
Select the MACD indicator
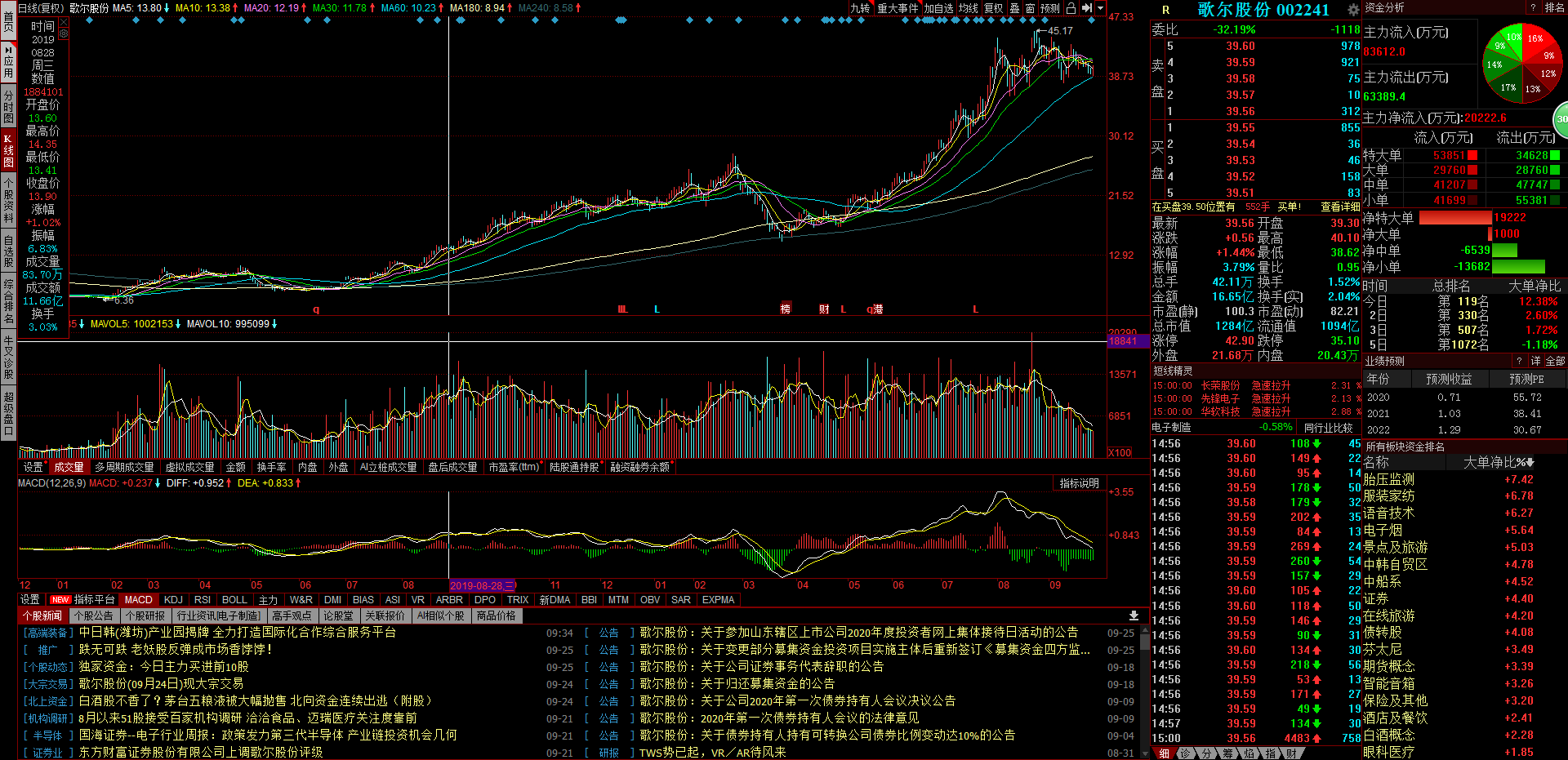pyautogui.click(x=139, y=599)
